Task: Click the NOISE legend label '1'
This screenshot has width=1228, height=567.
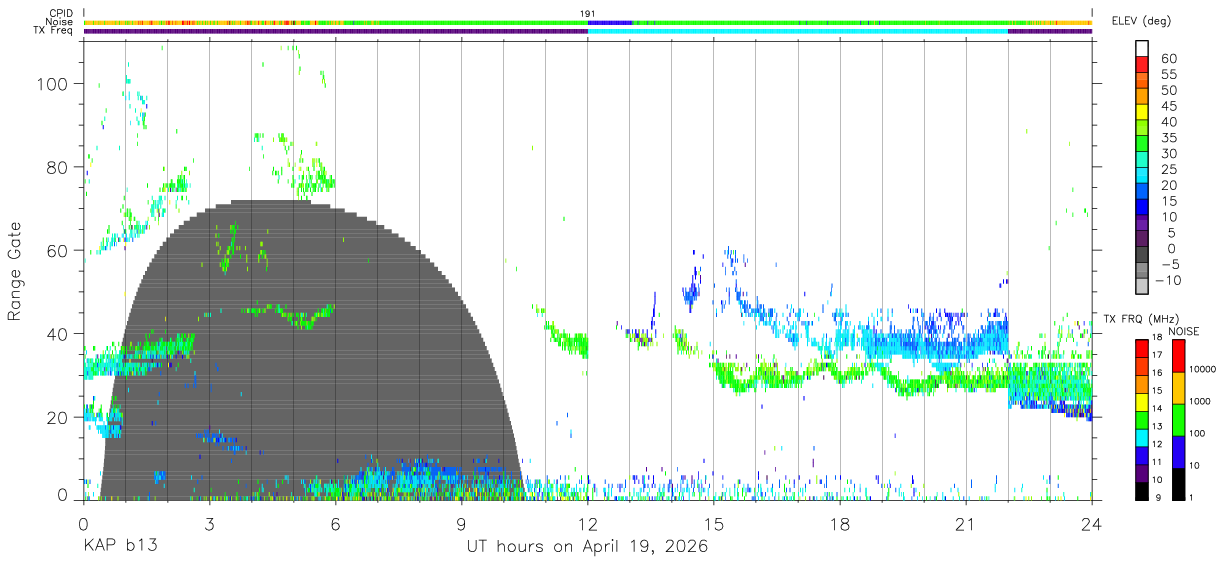Action: 1189,497
